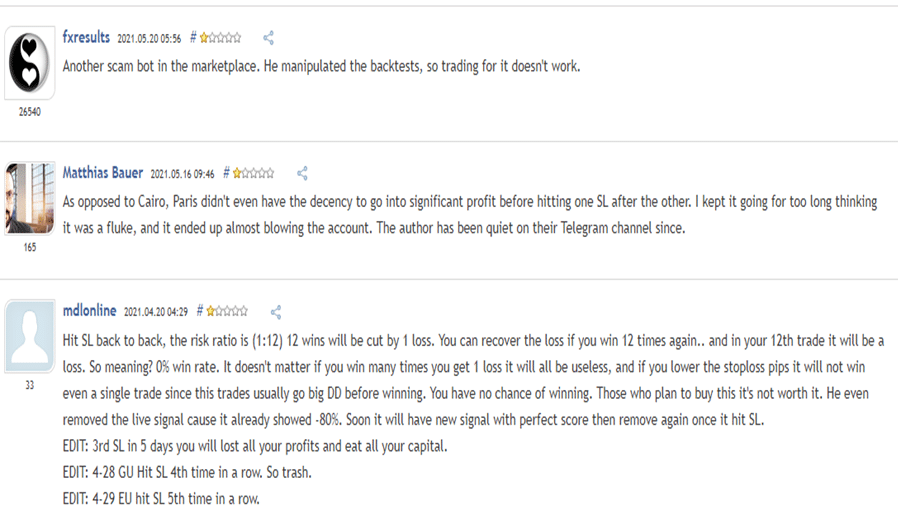Open the fxresults user profile link
Viewport: 898px width, 517px height.
tap(86, 37)
